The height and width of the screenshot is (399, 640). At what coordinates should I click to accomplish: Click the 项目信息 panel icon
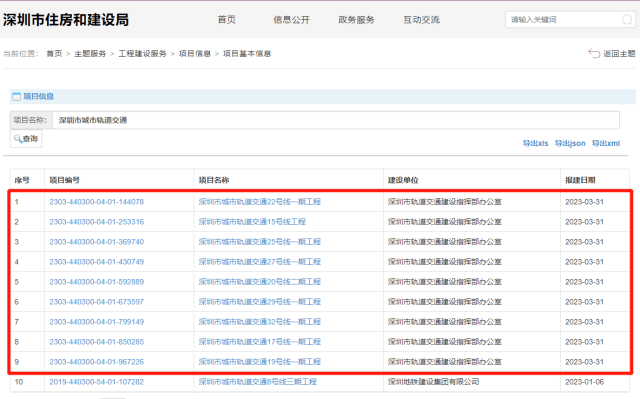[16, 97]
